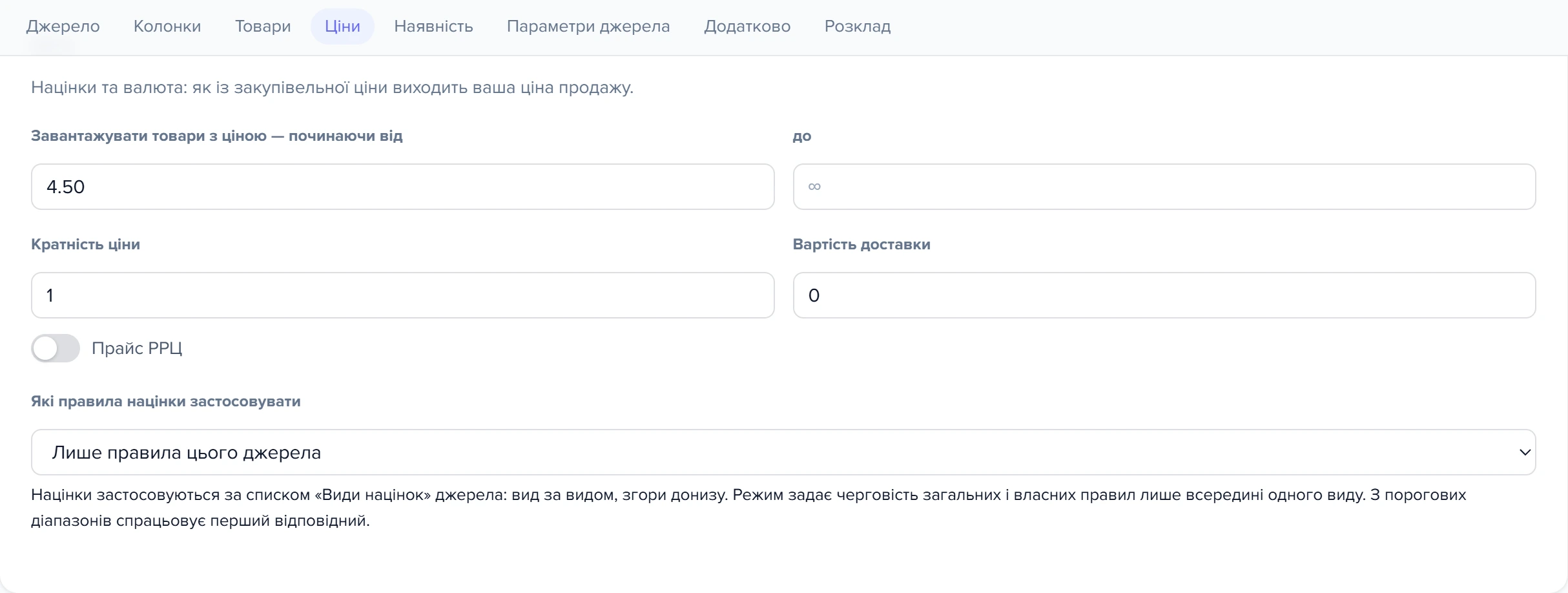1568x593 pixels.
Task: Click the «до» label above the ∞ field
Action: coord(802,136)
